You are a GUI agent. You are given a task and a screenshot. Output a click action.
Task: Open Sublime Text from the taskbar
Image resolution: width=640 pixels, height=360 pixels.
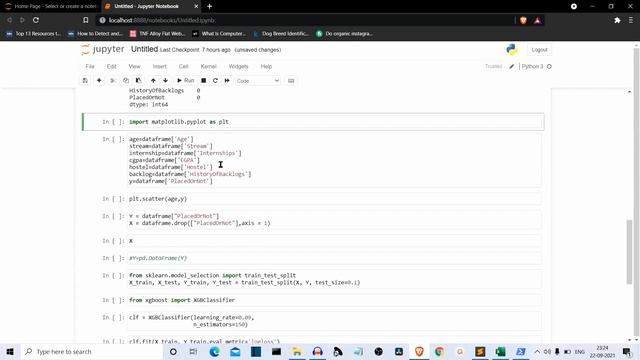point(480,351)
